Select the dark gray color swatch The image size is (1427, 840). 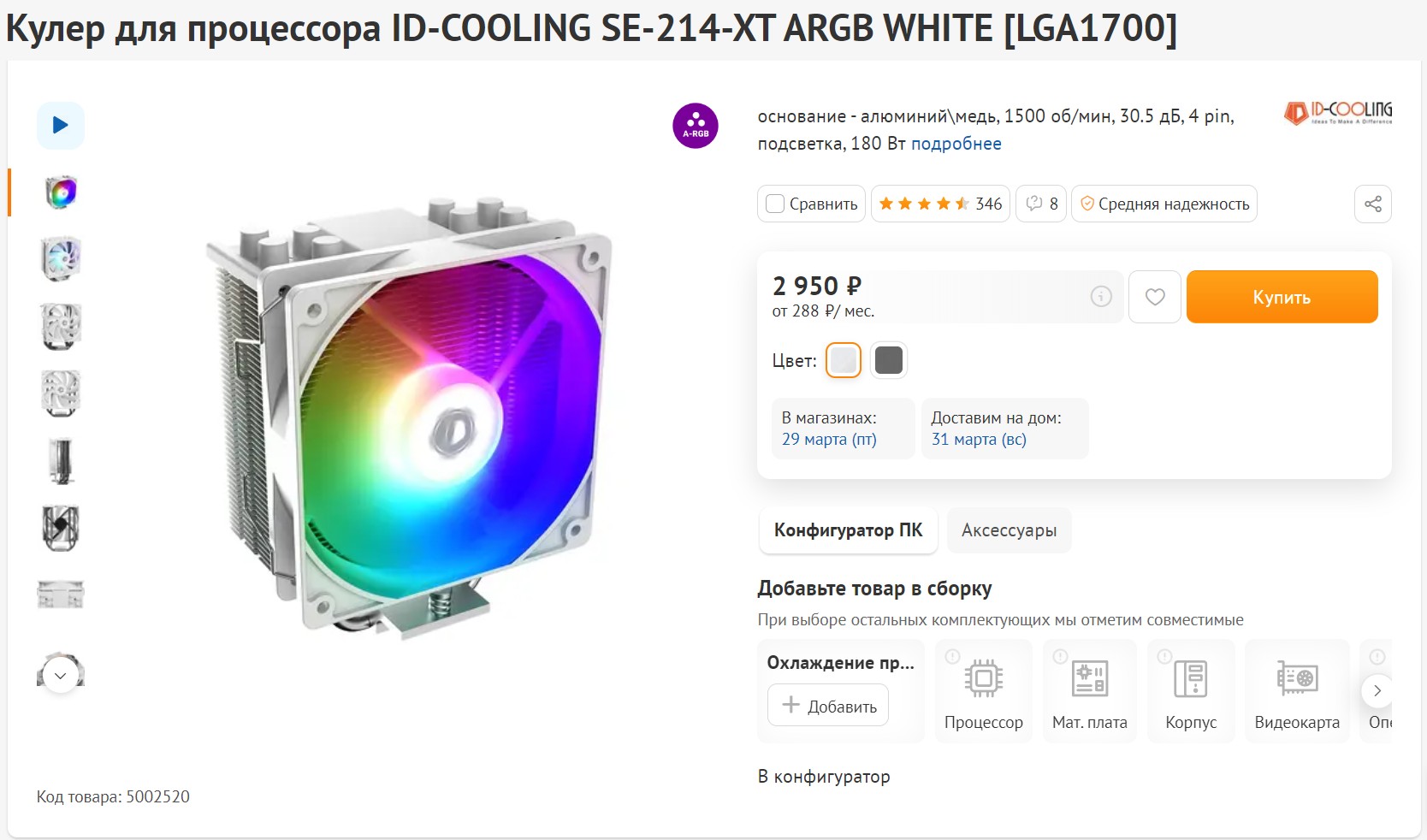tap(889, 360)
